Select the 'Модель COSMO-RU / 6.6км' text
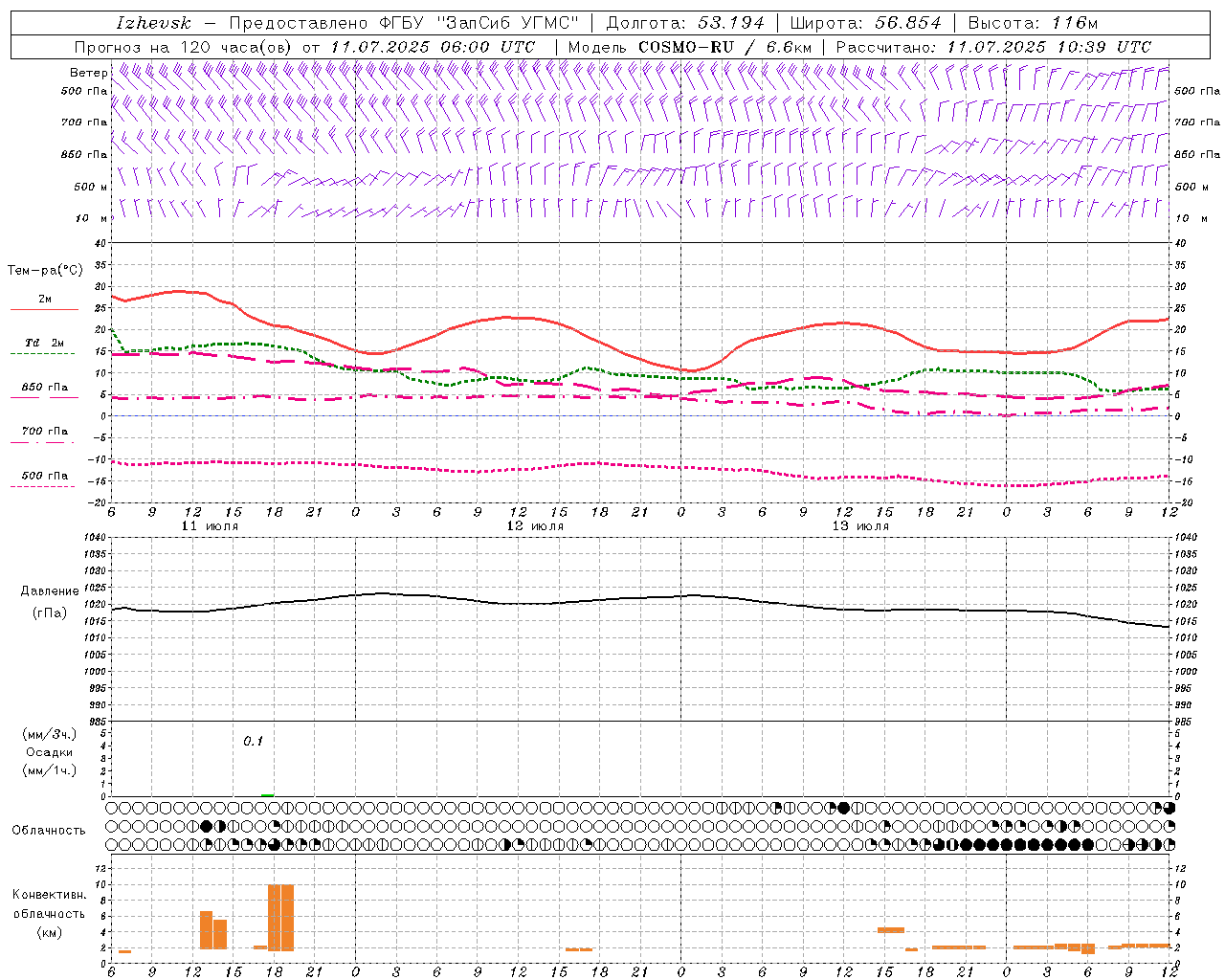 click(689, 47)
